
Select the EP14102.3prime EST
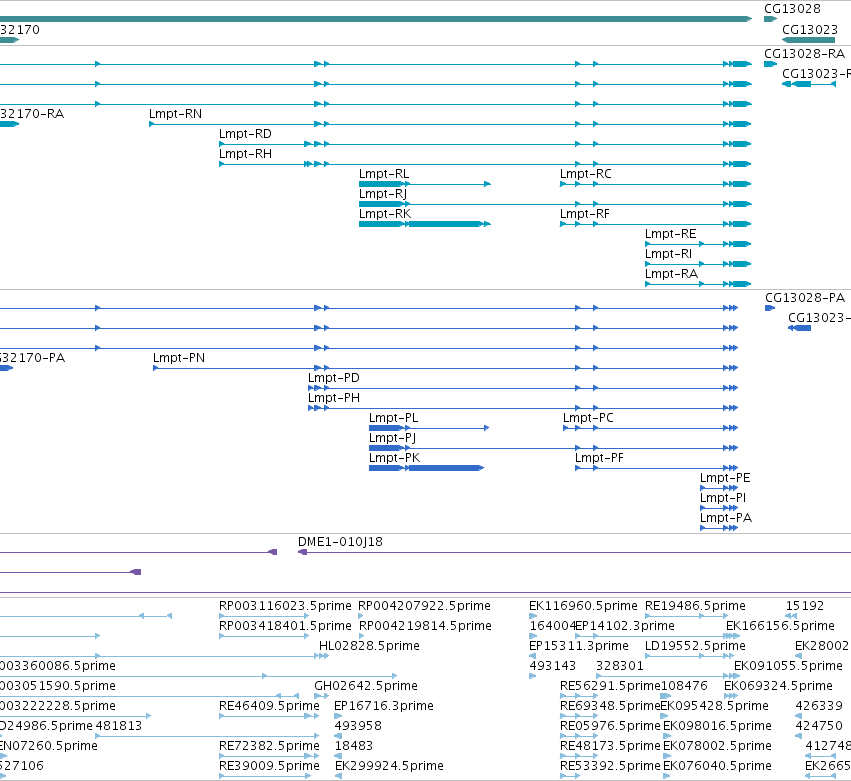(656, 636)
